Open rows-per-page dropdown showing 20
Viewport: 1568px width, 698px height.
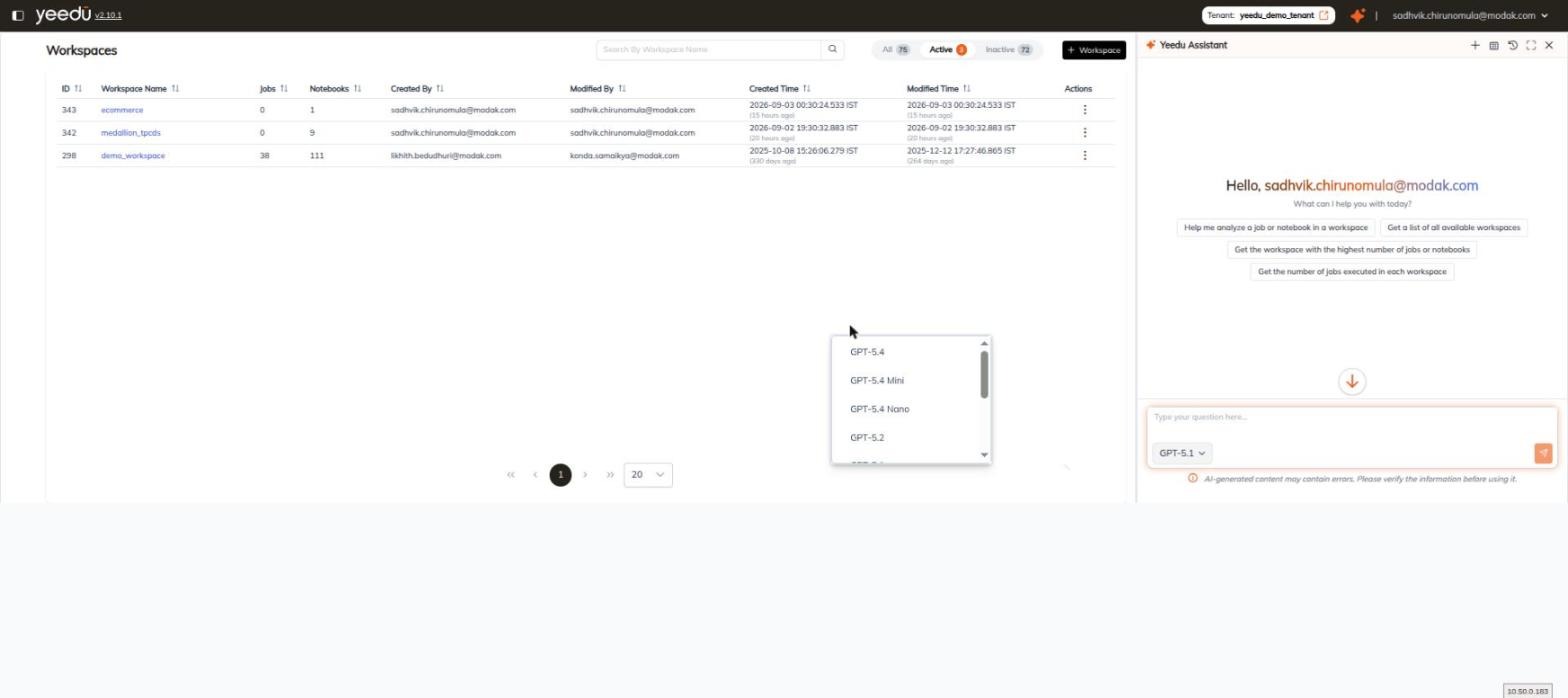(648, 475)
